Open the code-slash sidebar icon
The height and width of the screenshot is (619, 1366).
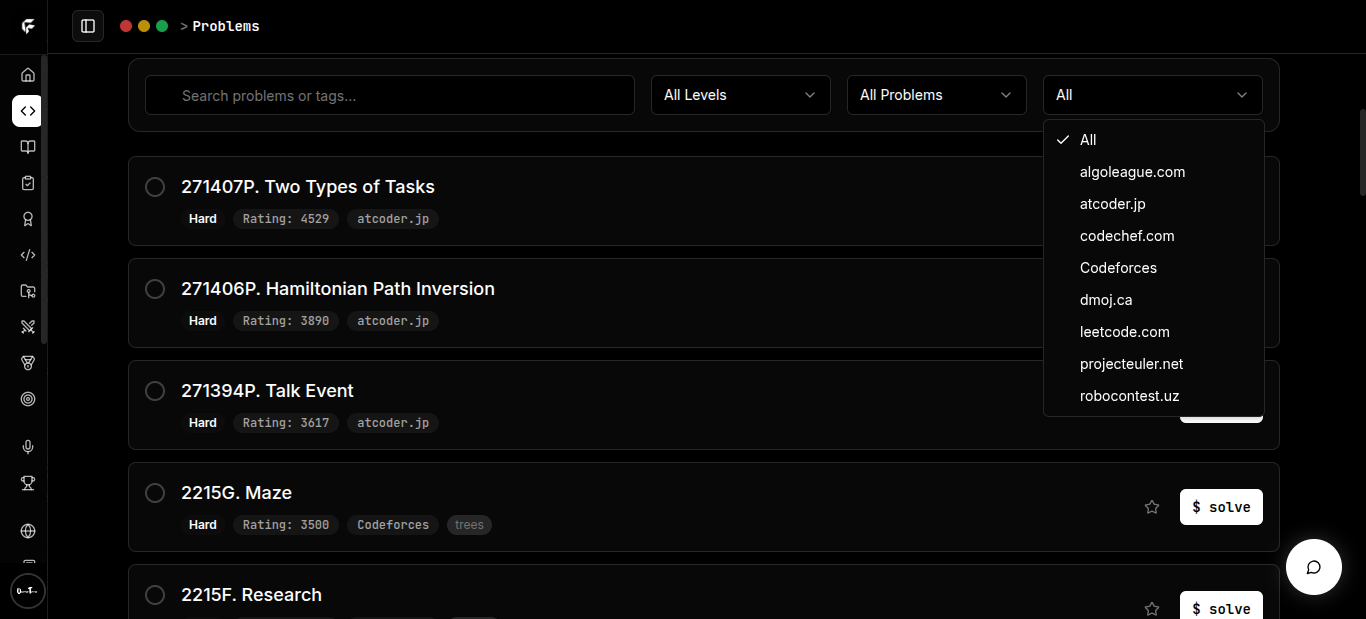(x=28, y=255)
